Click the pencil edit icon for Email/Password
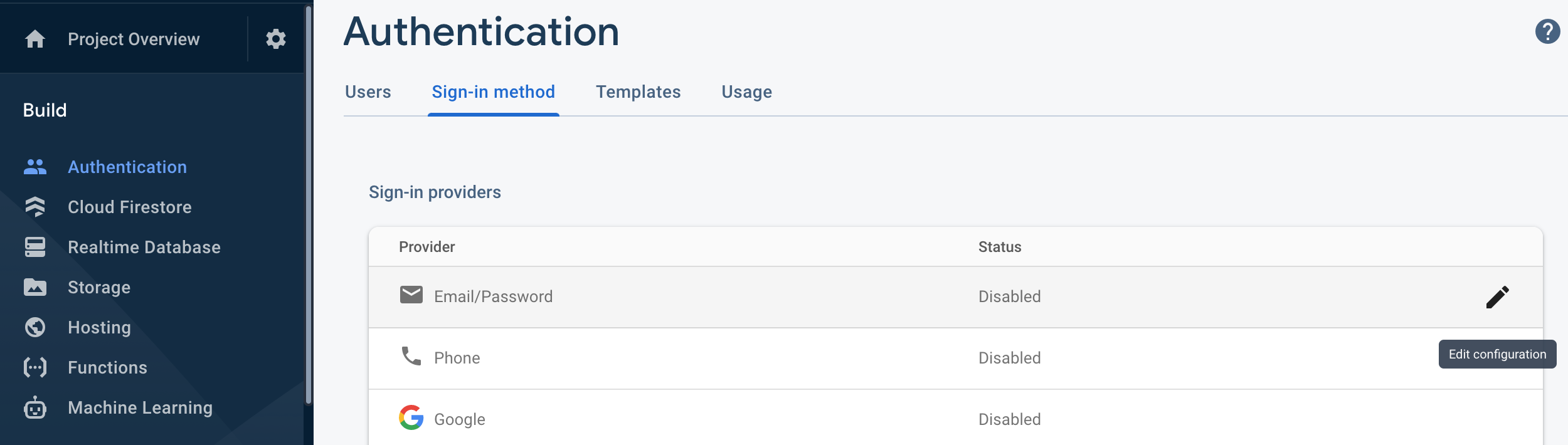1568x445 pixels. coord(1498,297)
